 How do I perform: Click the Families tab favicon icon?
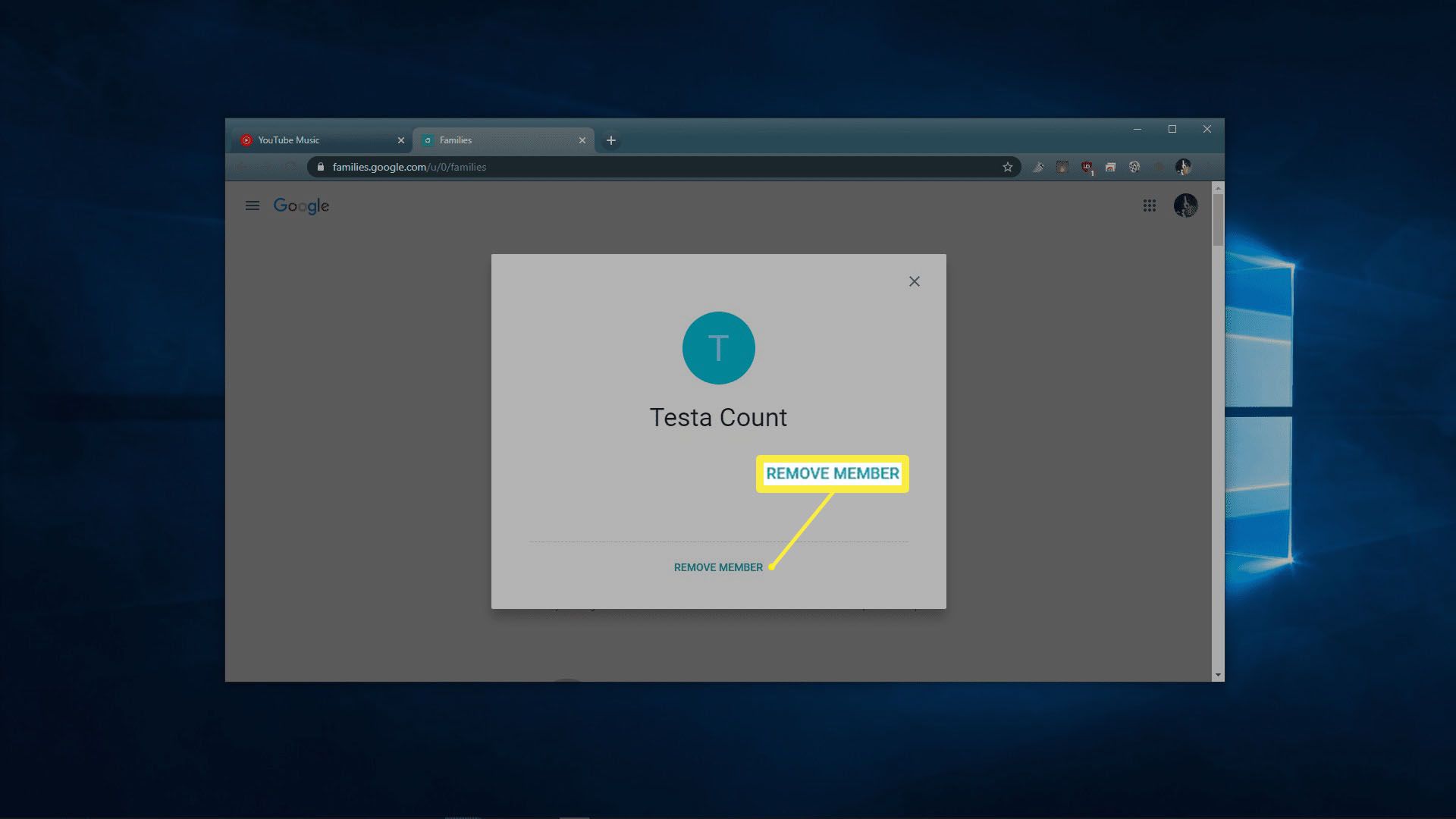pyautogui.click(x=429, y=140)
